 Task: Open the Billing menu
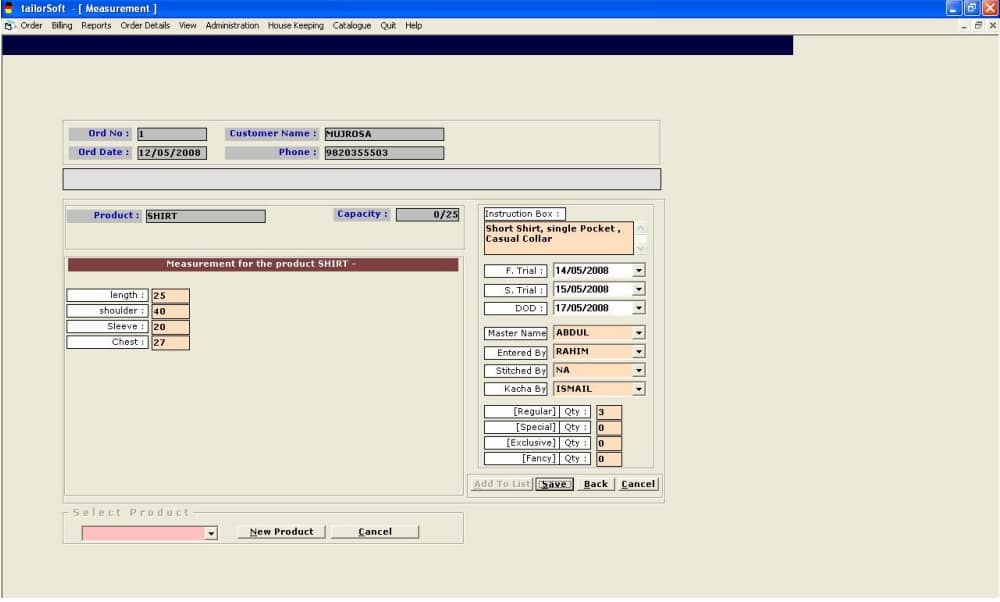click(x=62, y=26)
